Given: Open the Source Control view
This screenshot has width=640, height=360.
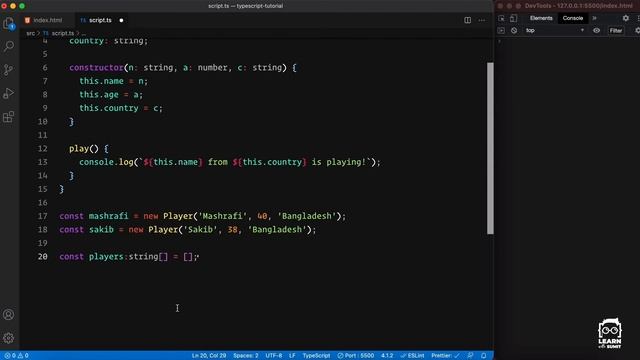Looking at the screenshot, I should (x=9, y=70).
